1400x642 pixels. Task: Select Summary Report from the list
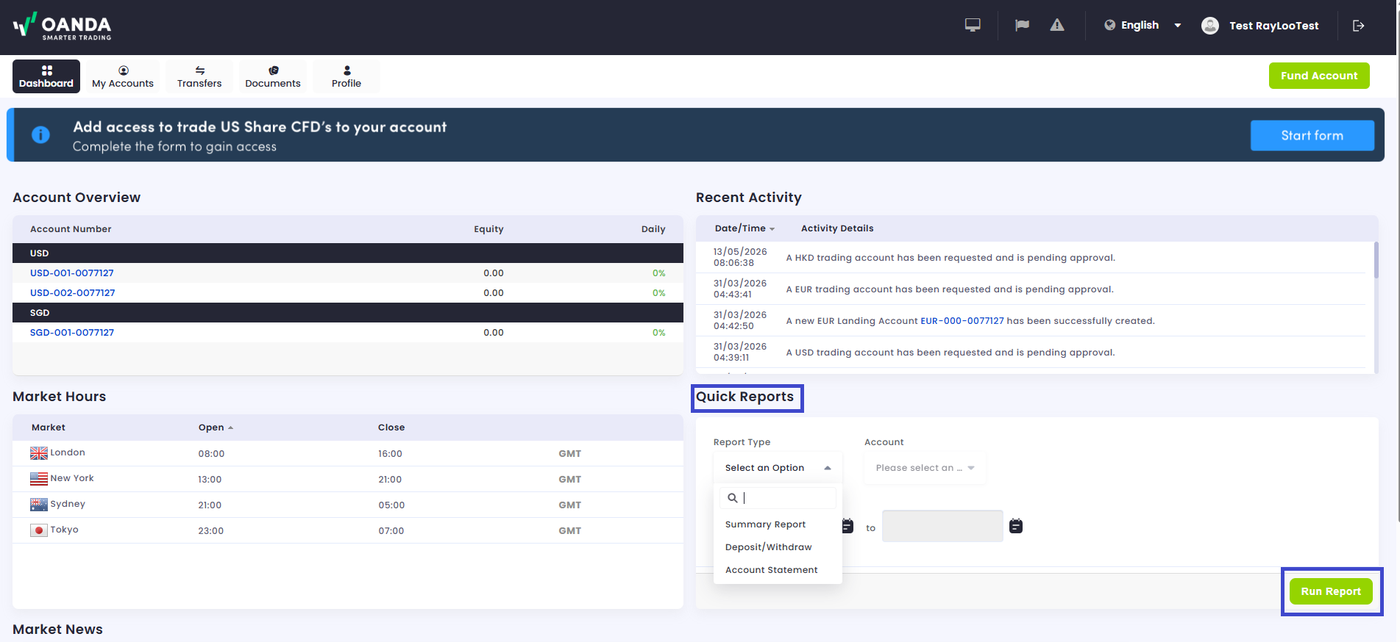pyautogui.click(x=765, y=524)
